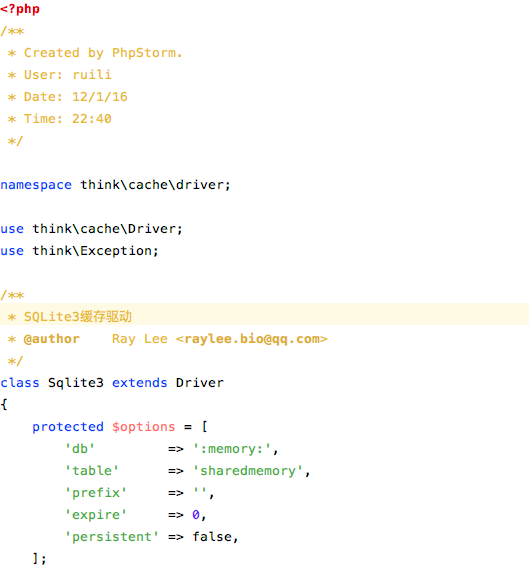The width and height of the screenshot is (529, 572).
Task: Click the ':memory:' string value
Action: (x=232, y=449)
